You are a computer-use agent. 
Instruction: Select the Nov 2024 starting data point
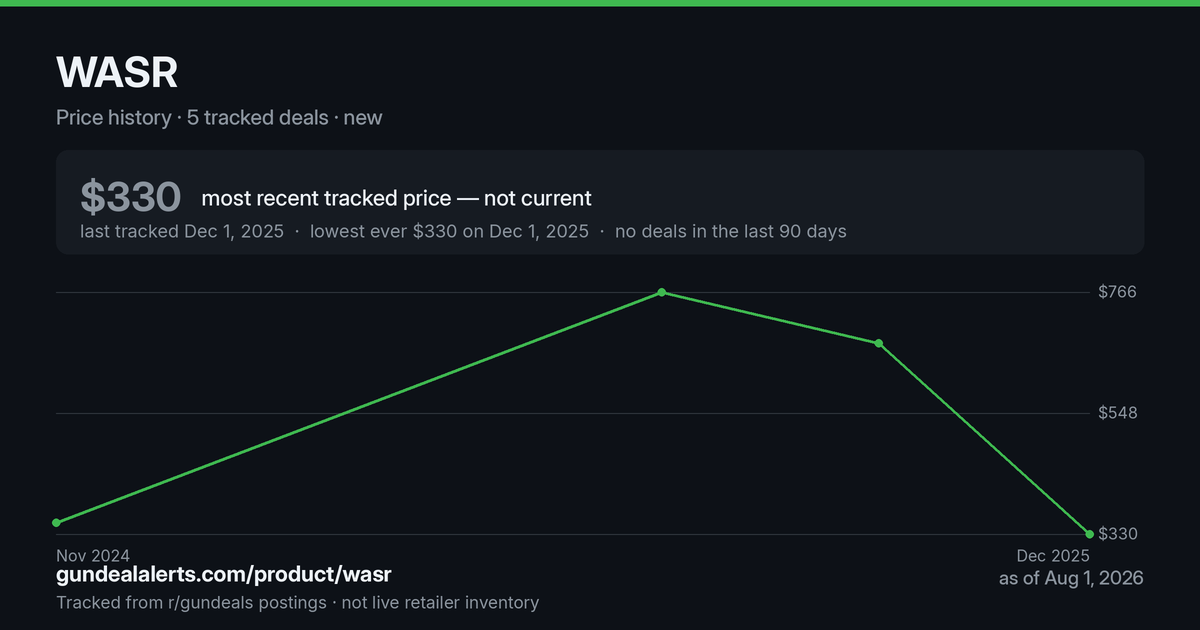pyautogui.click(x=56, y=523)
